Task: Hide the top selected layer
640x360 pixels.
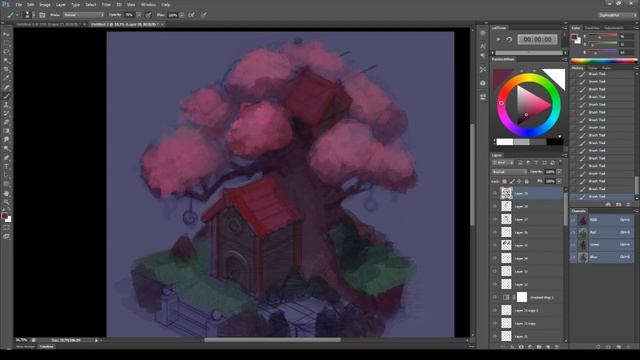Action: (x=495, y=193)
